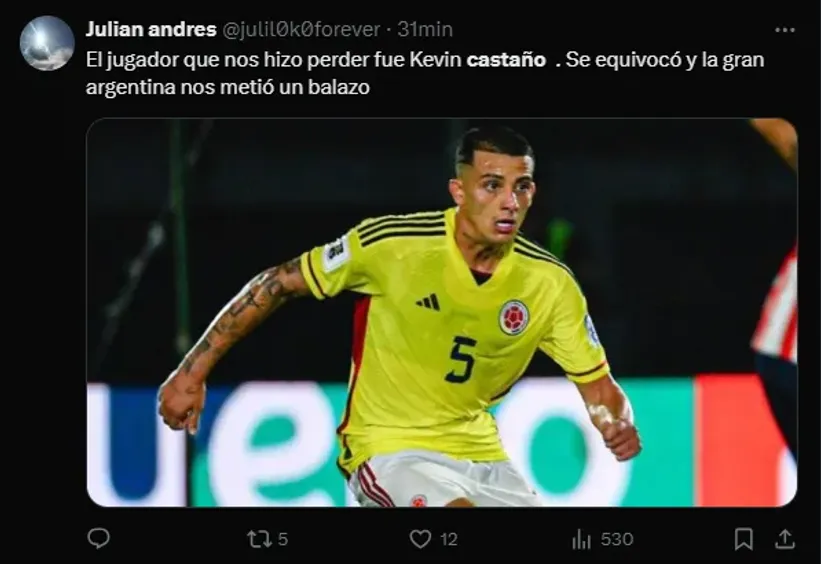The height and width of the screenshot is (564, 821).
Task: Like the tweet with the heart icon
Action: point(420,539)
